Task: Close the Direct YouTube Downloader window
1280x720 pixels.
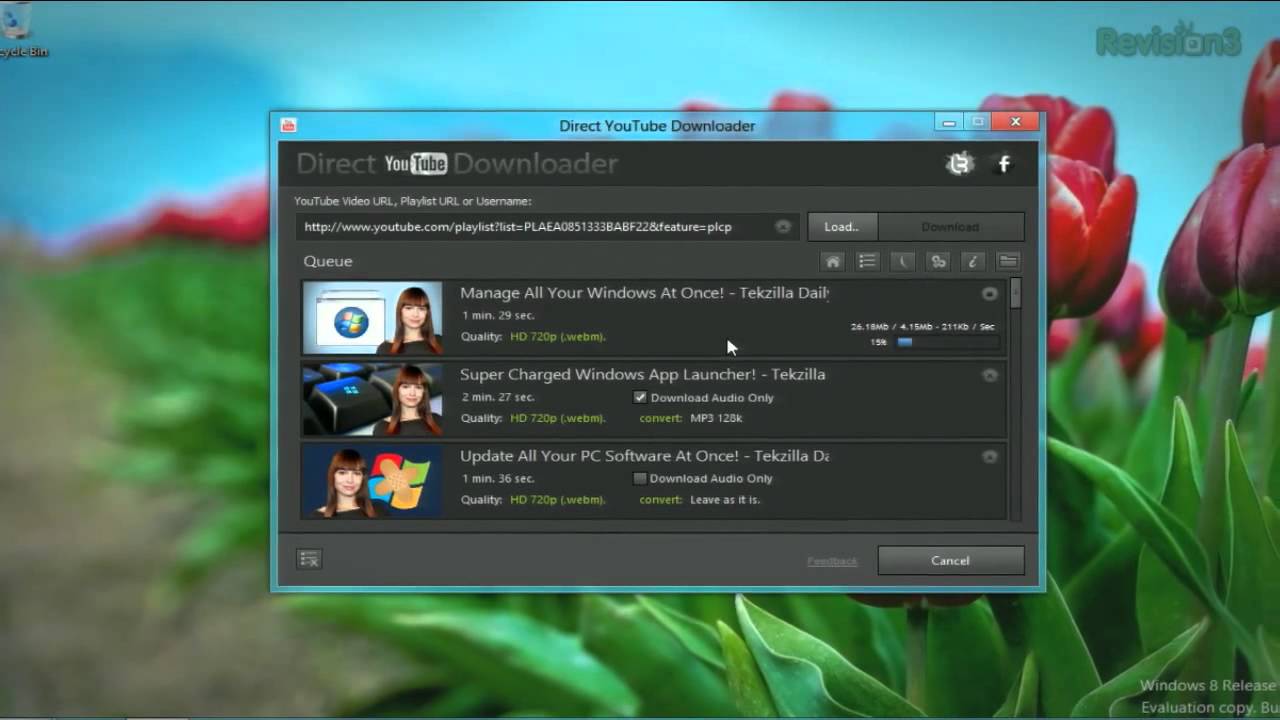Action: tap(1015, 122)
